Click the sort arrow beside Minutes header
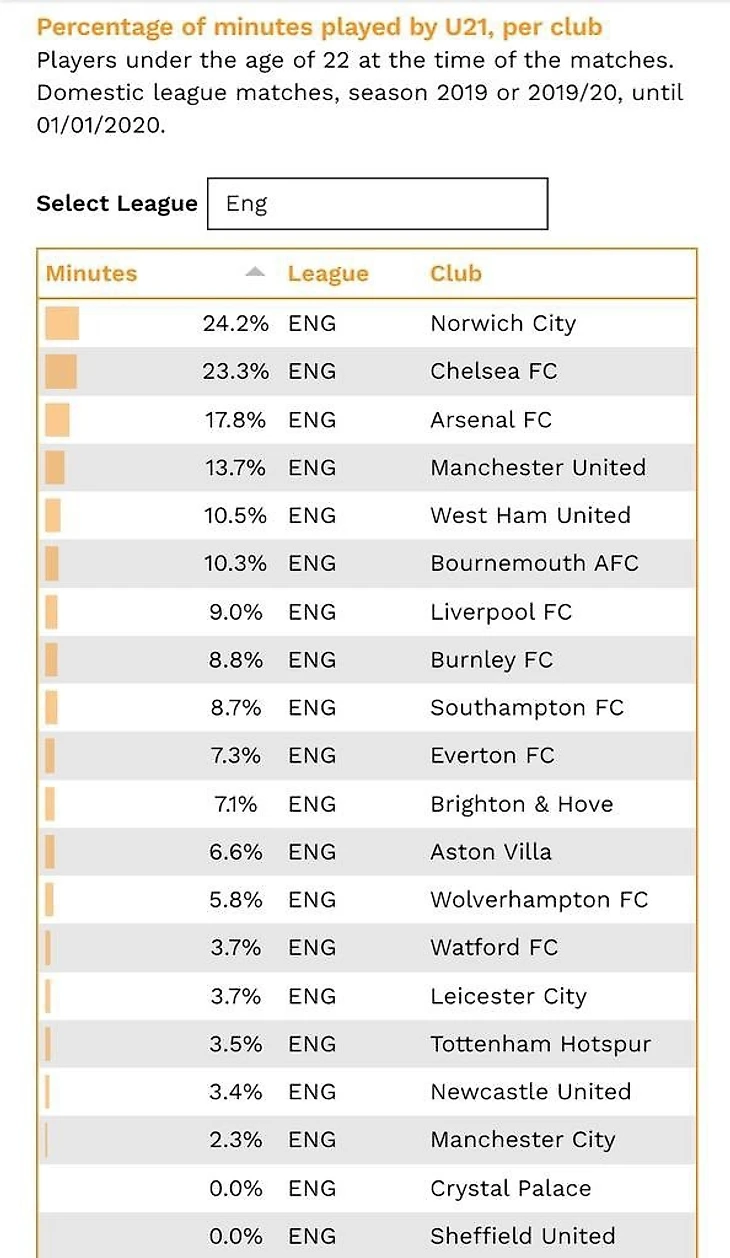The width and height of the screenshot is (730, 1258). (256, 272)
